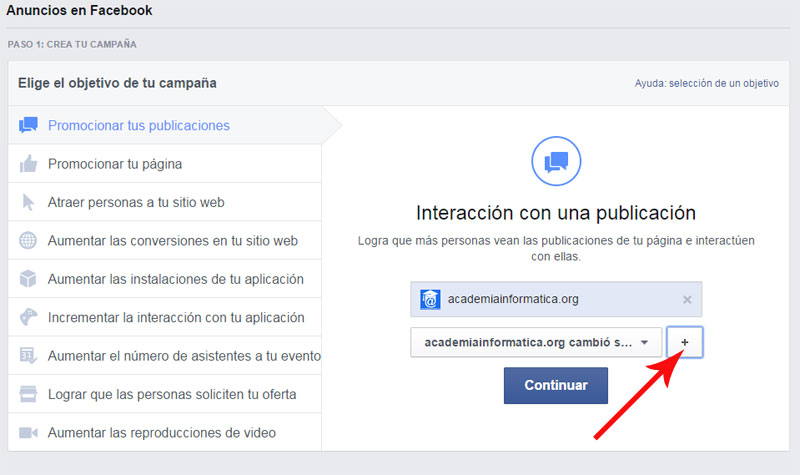Viewport: 800px width, 475px height.
Task: Click the 'PASO 1: CREA TU CAMPAÑA' step label
Action: click(x=72, y=44)
